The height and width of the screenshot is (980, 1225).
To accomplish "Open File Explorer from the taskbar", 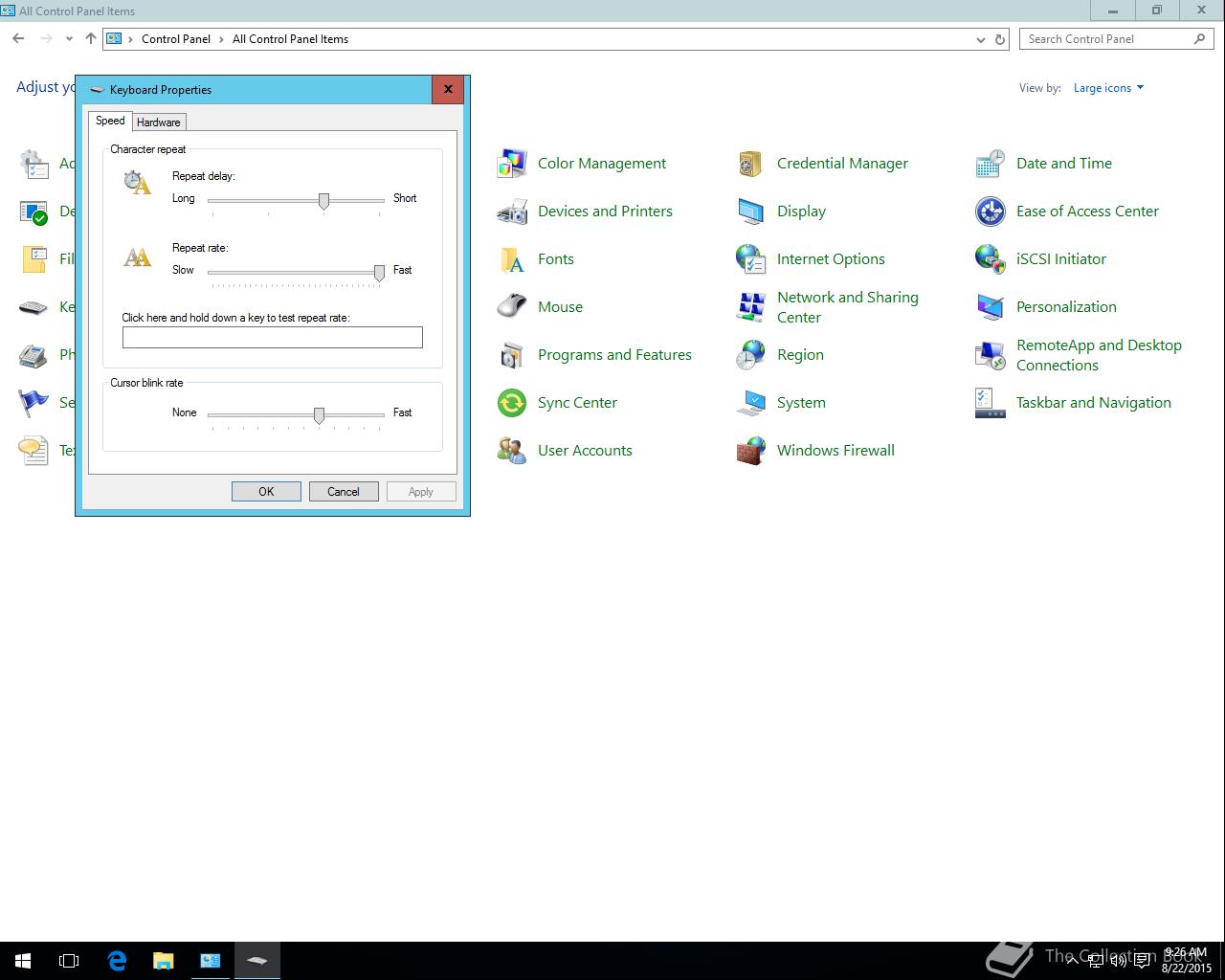I will [x=164, y=961].
